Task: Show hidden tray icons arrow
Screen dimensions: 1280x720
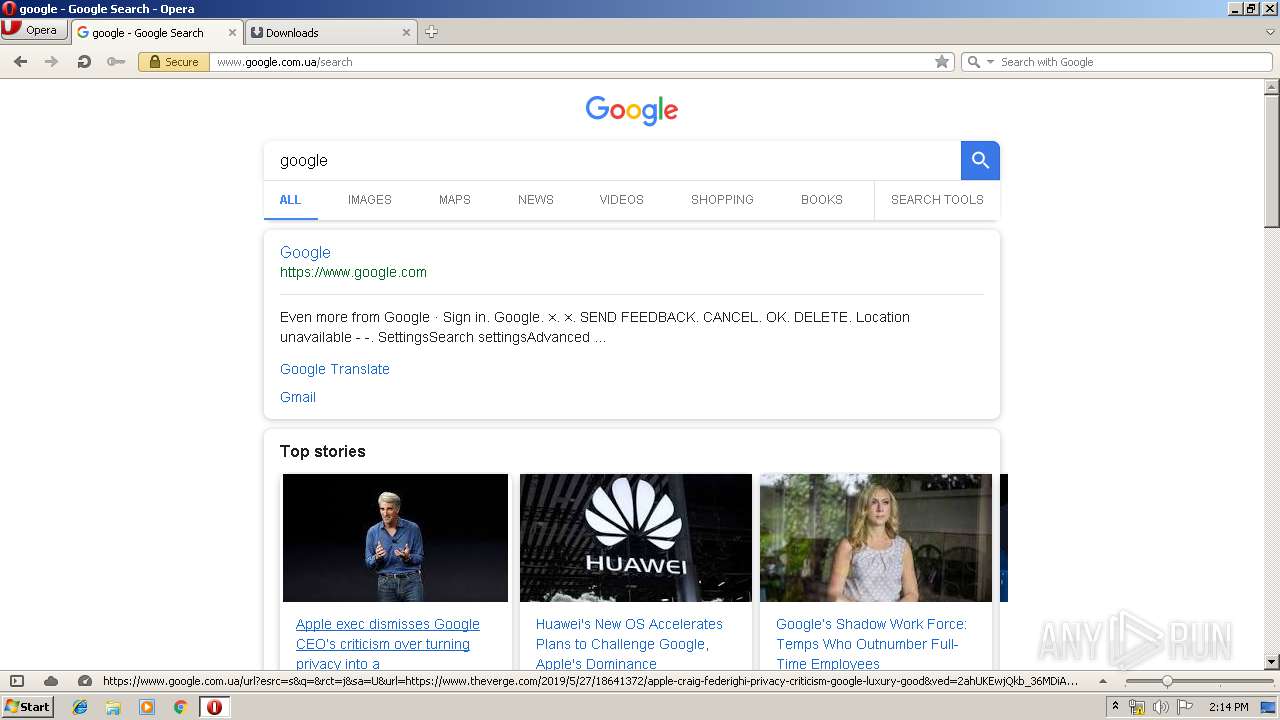Action: pyautogui.click(x=1115, y=707)
